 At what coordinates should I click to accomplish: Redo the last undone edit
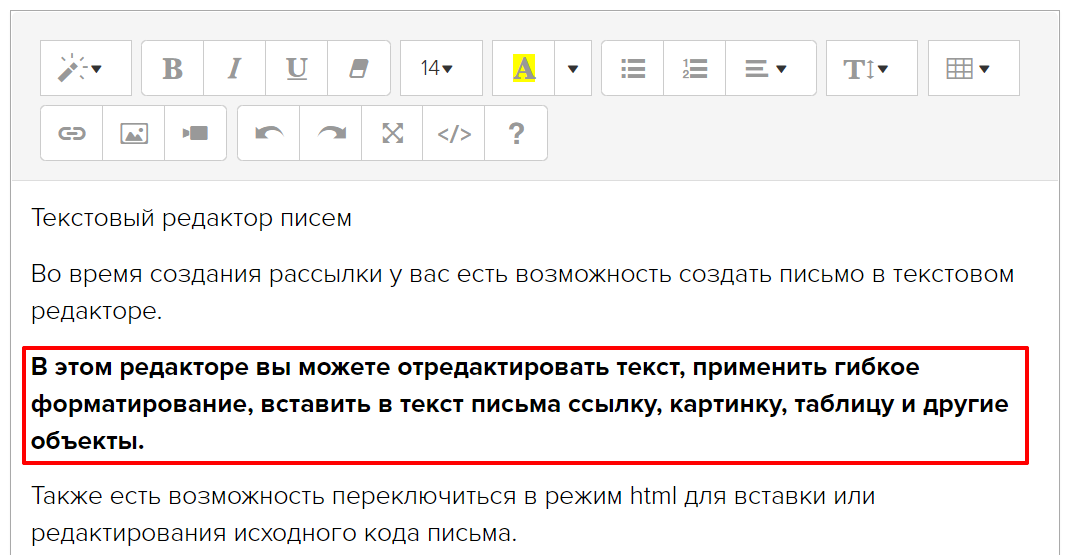click(331, 133)
